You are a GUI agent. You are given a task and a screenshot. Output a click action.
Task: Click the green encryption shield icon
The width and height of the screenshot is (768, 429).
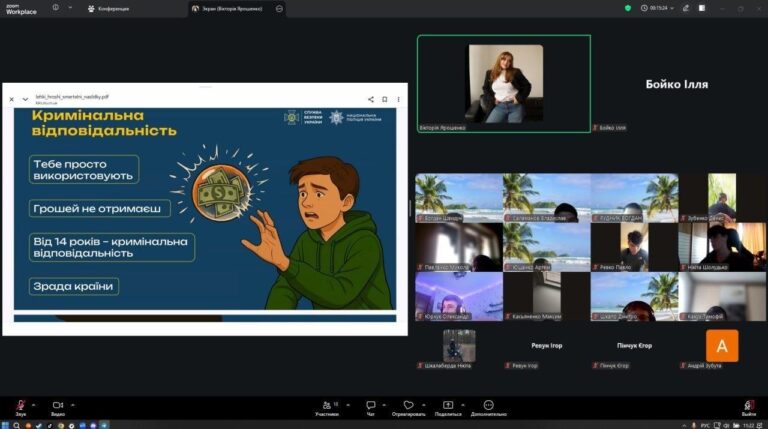point(628,8)
